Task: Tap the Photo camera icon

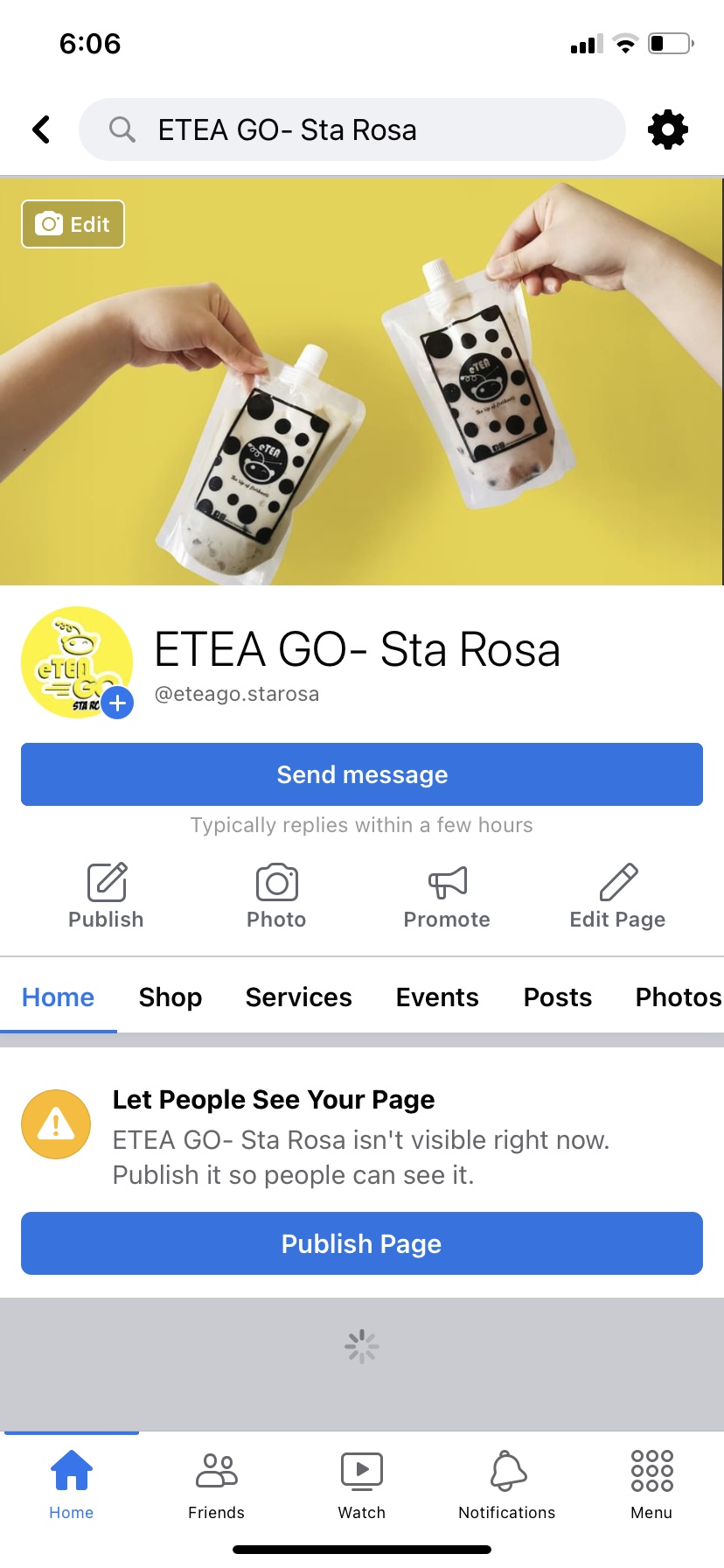Action: pyautogui.click(x=277, y=882)
